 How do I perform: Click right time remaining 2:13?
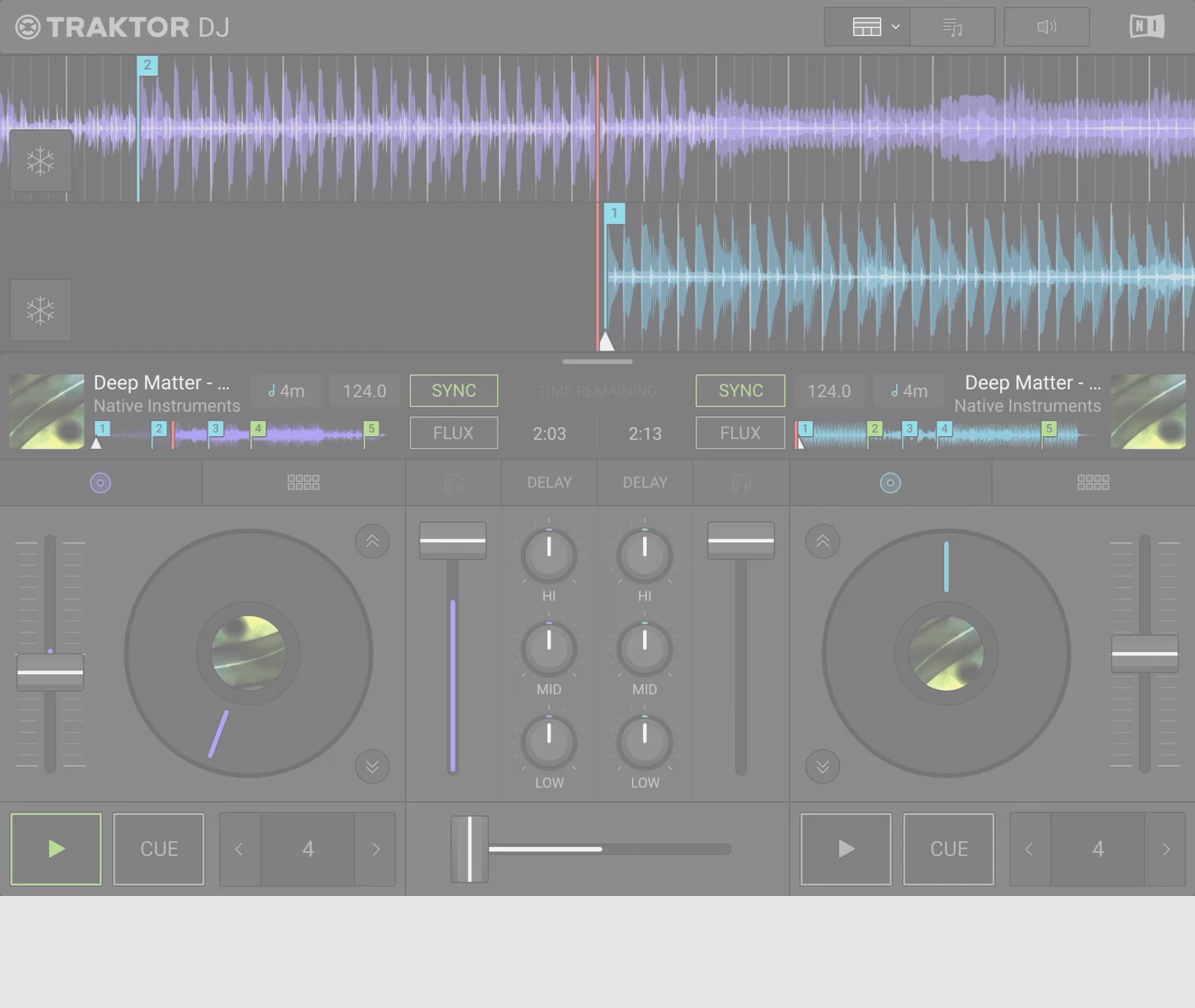645,434
